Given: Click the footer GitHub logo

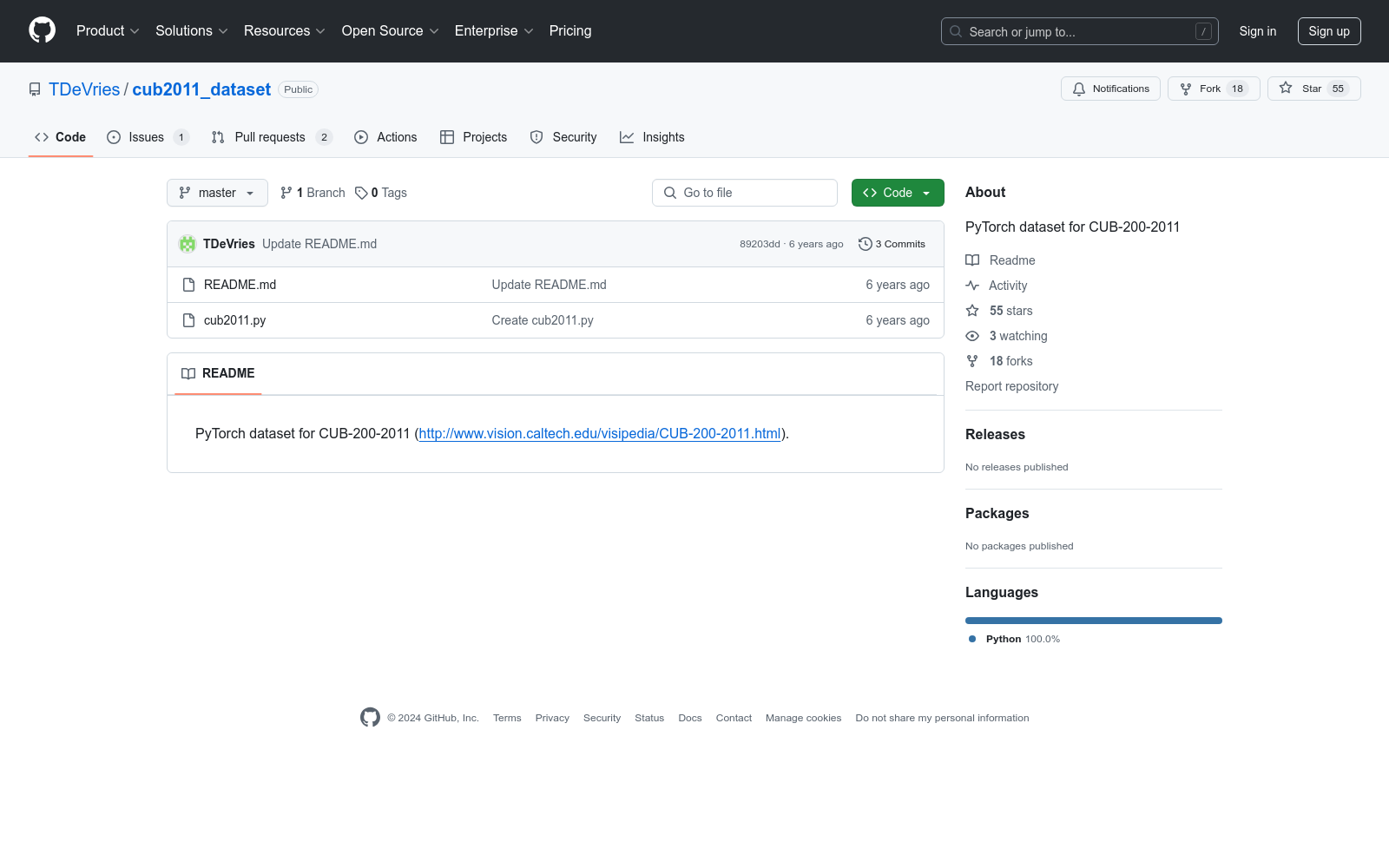Looking at the screenshot, I should click(x=370, y=717).
